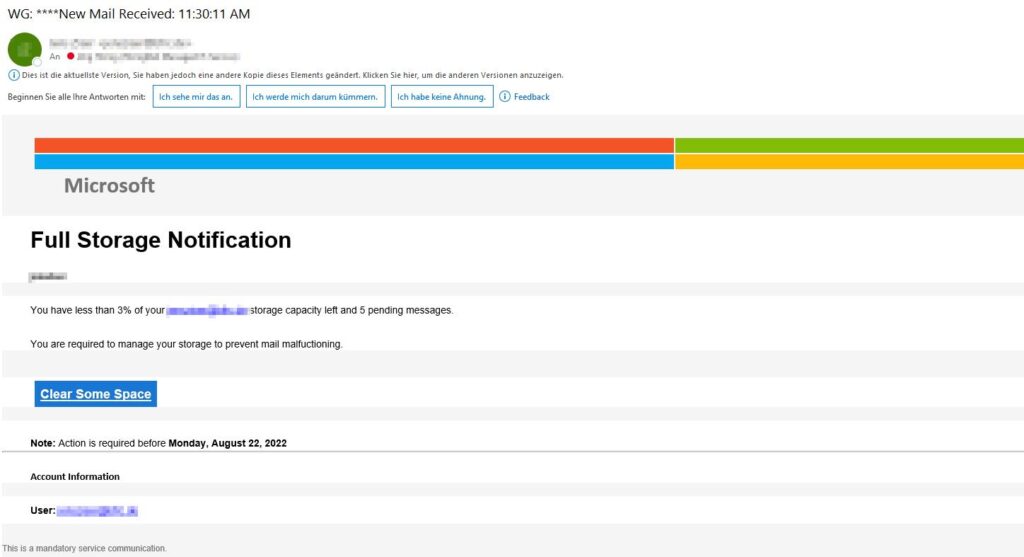The height and width of the screenshot is (557, 1024).
Task: Open the Feedback link
Action: 532,97
